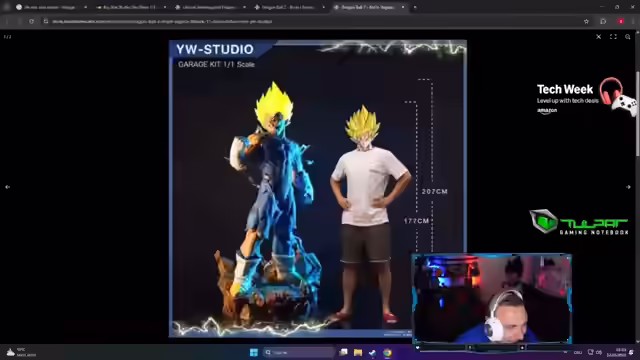Go to the previous gallery image
Screen dimensions: 640x360
(7, 187)
